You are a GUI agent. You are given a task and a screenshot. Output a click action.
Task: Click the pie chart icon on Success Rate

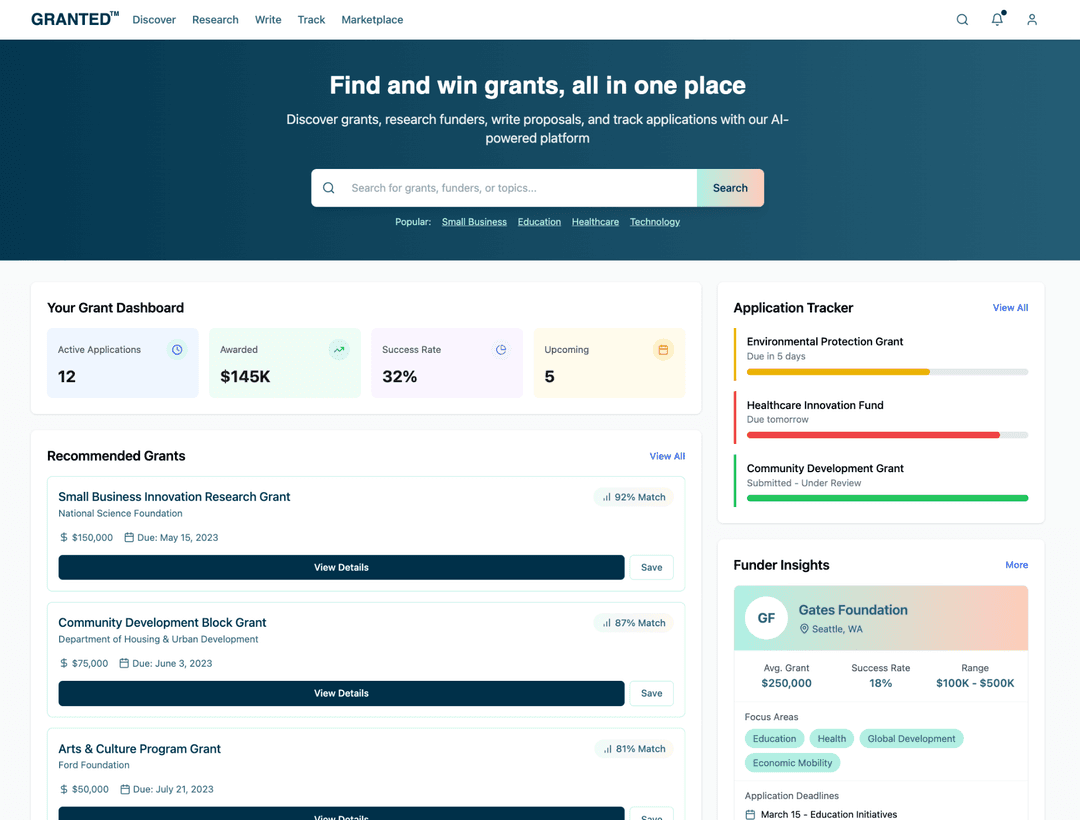click(x=501, y=350)
